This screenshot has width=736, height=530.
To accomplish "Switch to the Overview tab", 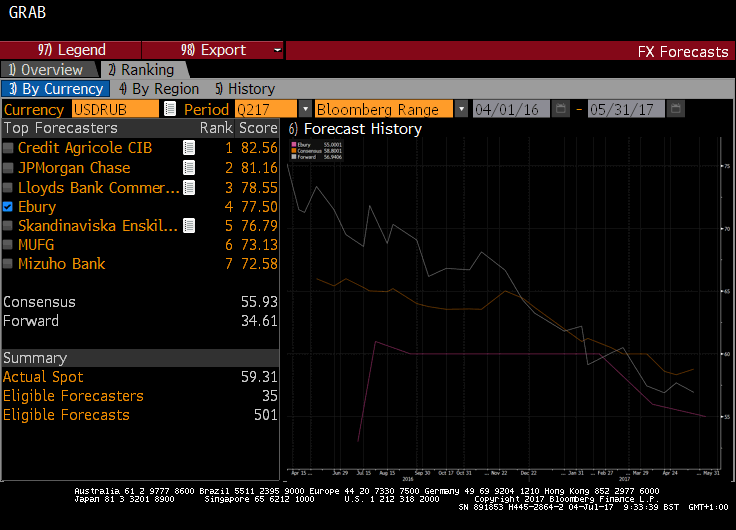I will [50, 70].
